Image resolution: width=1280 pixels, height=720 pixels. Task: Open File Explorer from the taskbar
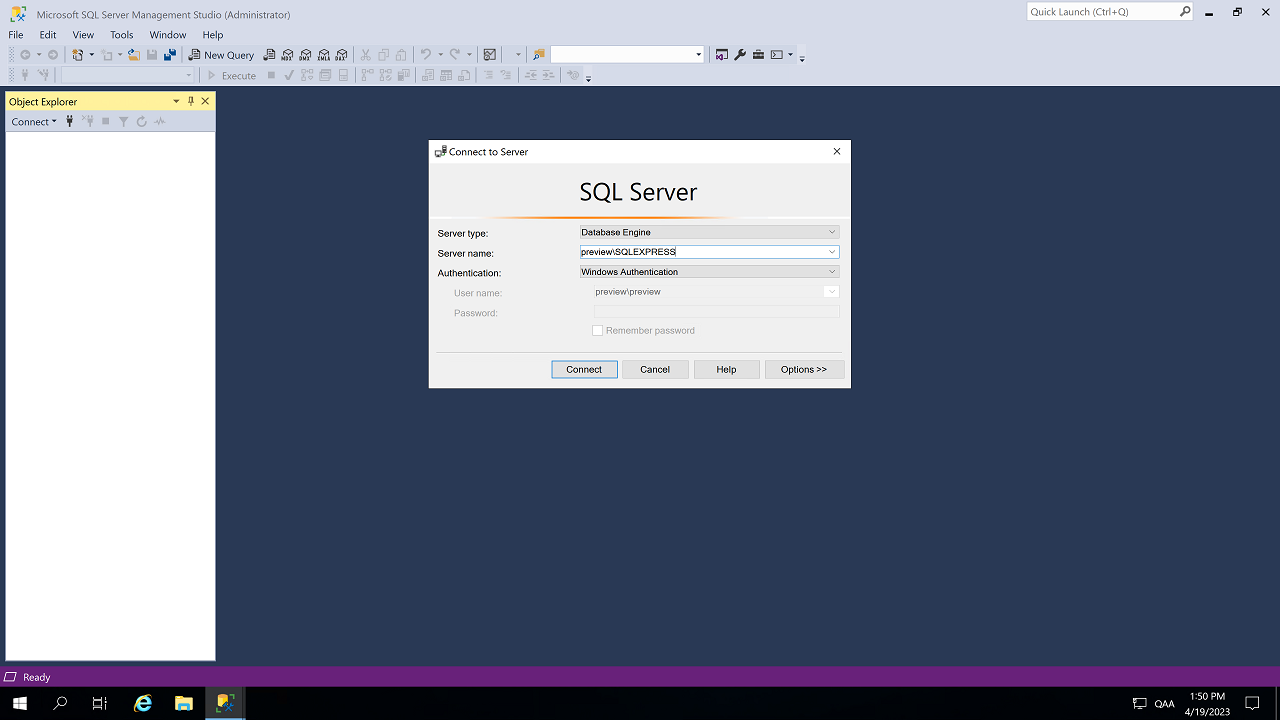[184, 703]
